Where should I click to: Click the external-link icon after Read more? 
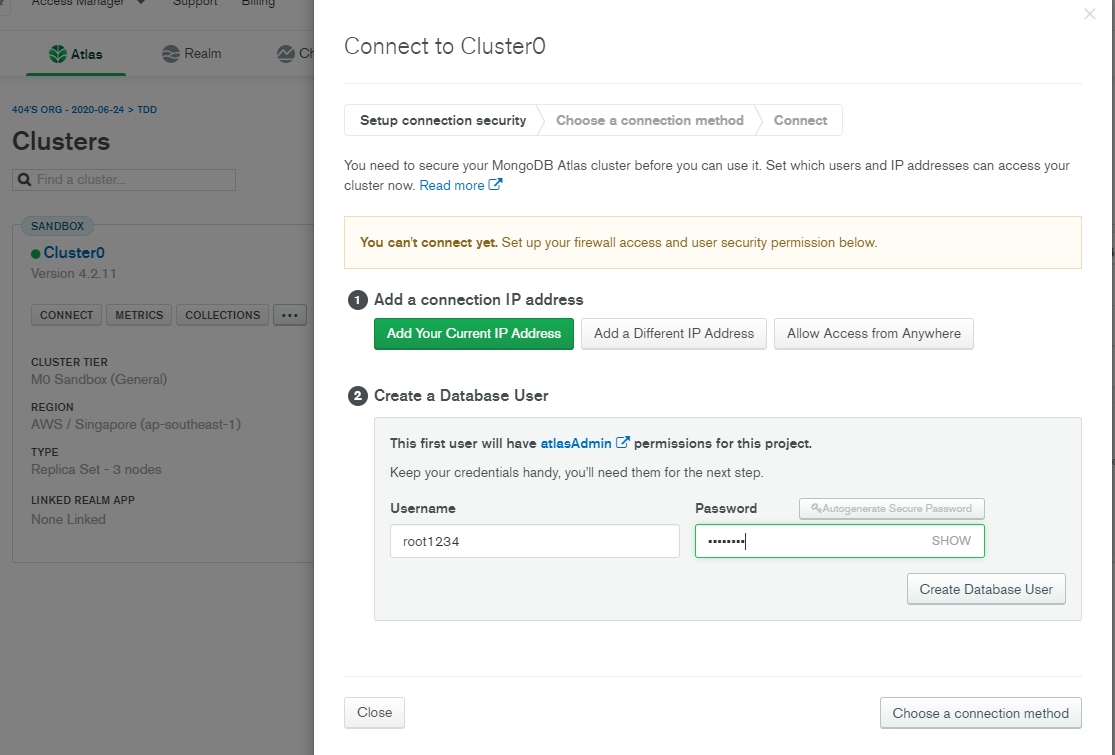coord(495,185)
